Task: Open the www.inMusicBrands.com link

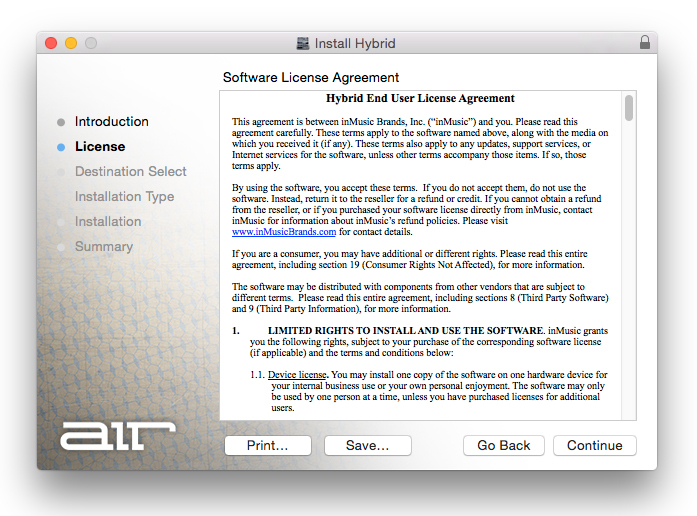Action: (x=284, y=232)
